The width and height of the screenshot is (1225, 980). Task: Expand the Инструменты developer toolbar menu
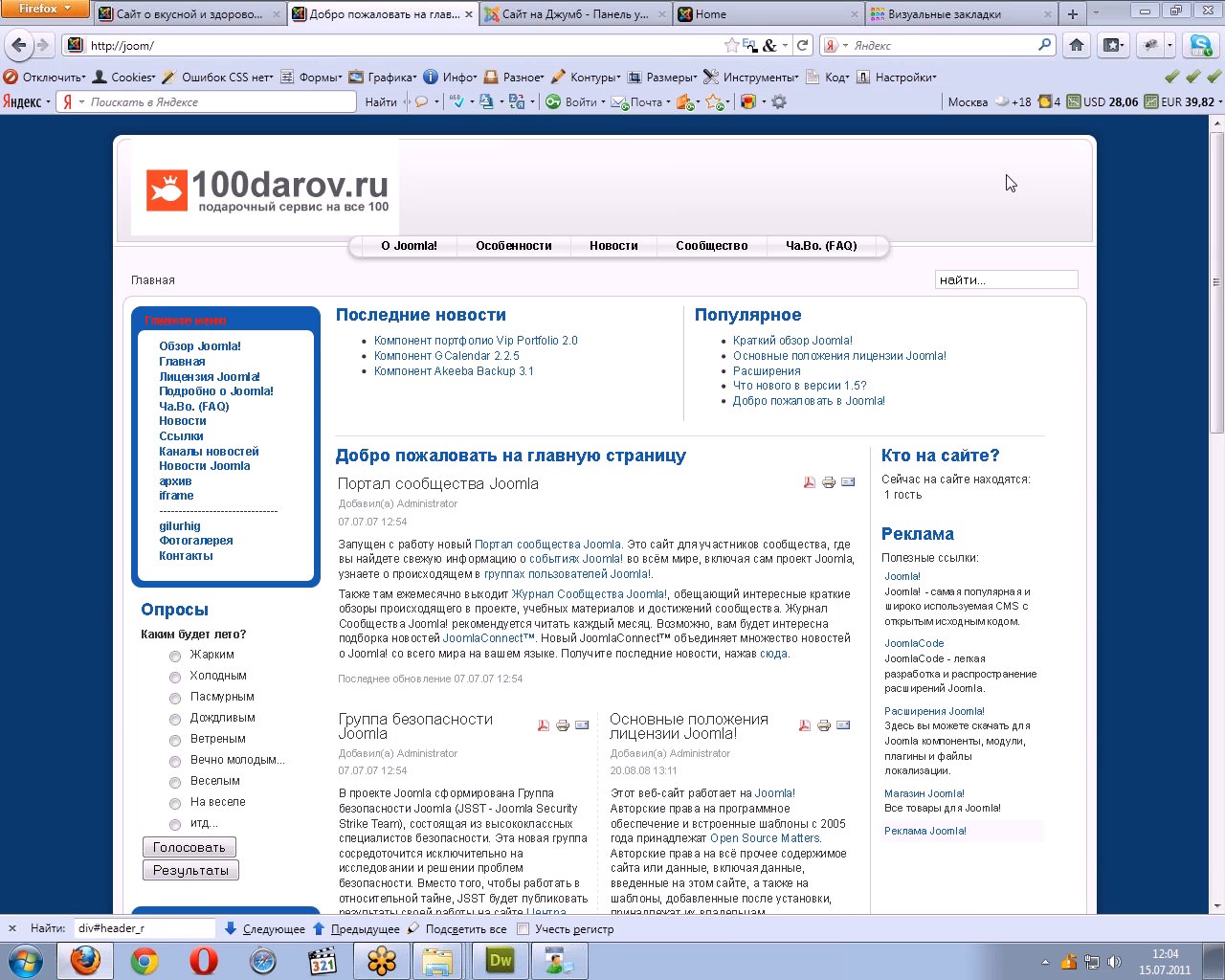click(751, 78)
